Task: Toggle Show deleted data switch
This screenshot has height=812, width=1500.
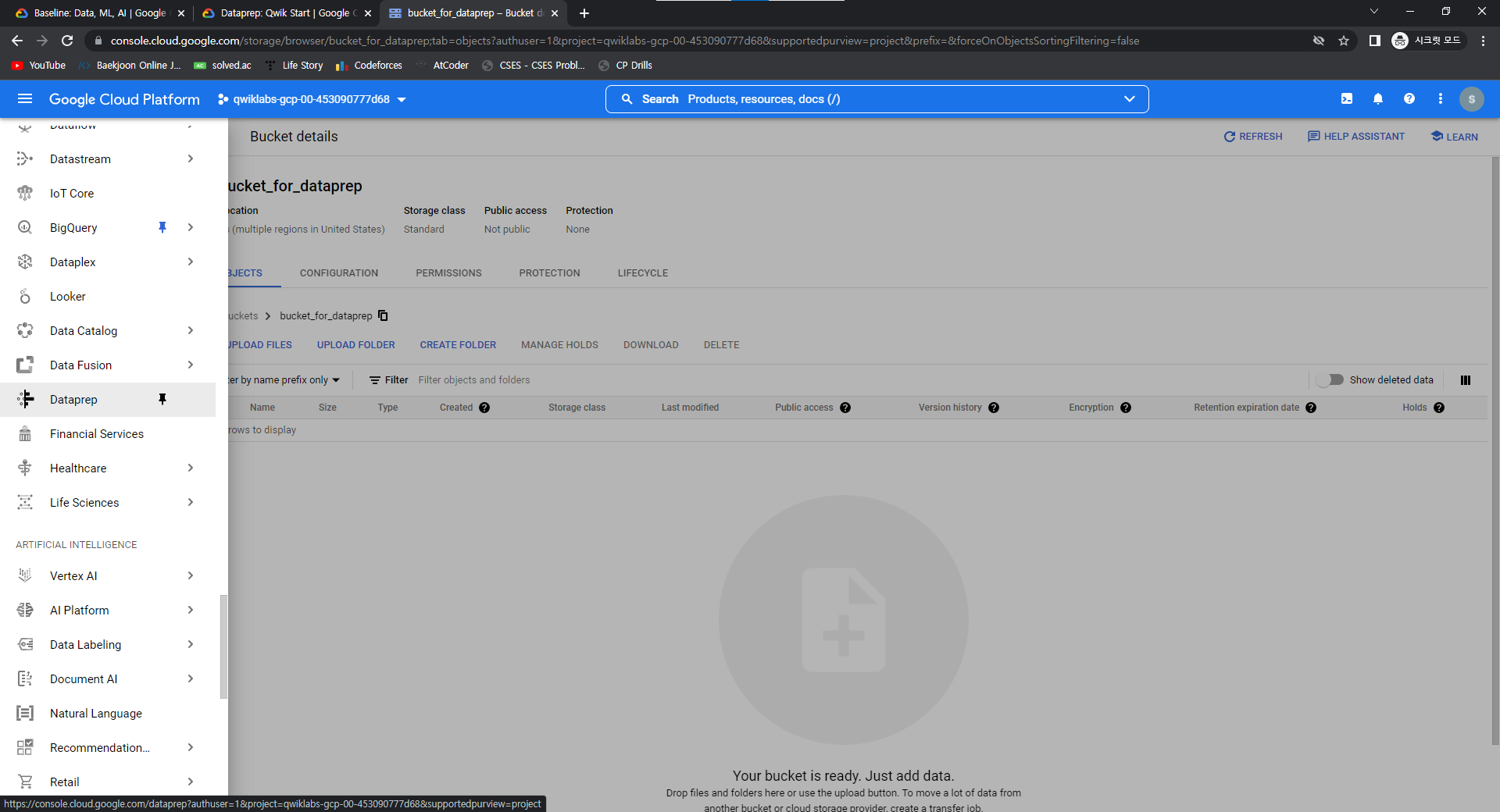Action: coord(1330,380)
